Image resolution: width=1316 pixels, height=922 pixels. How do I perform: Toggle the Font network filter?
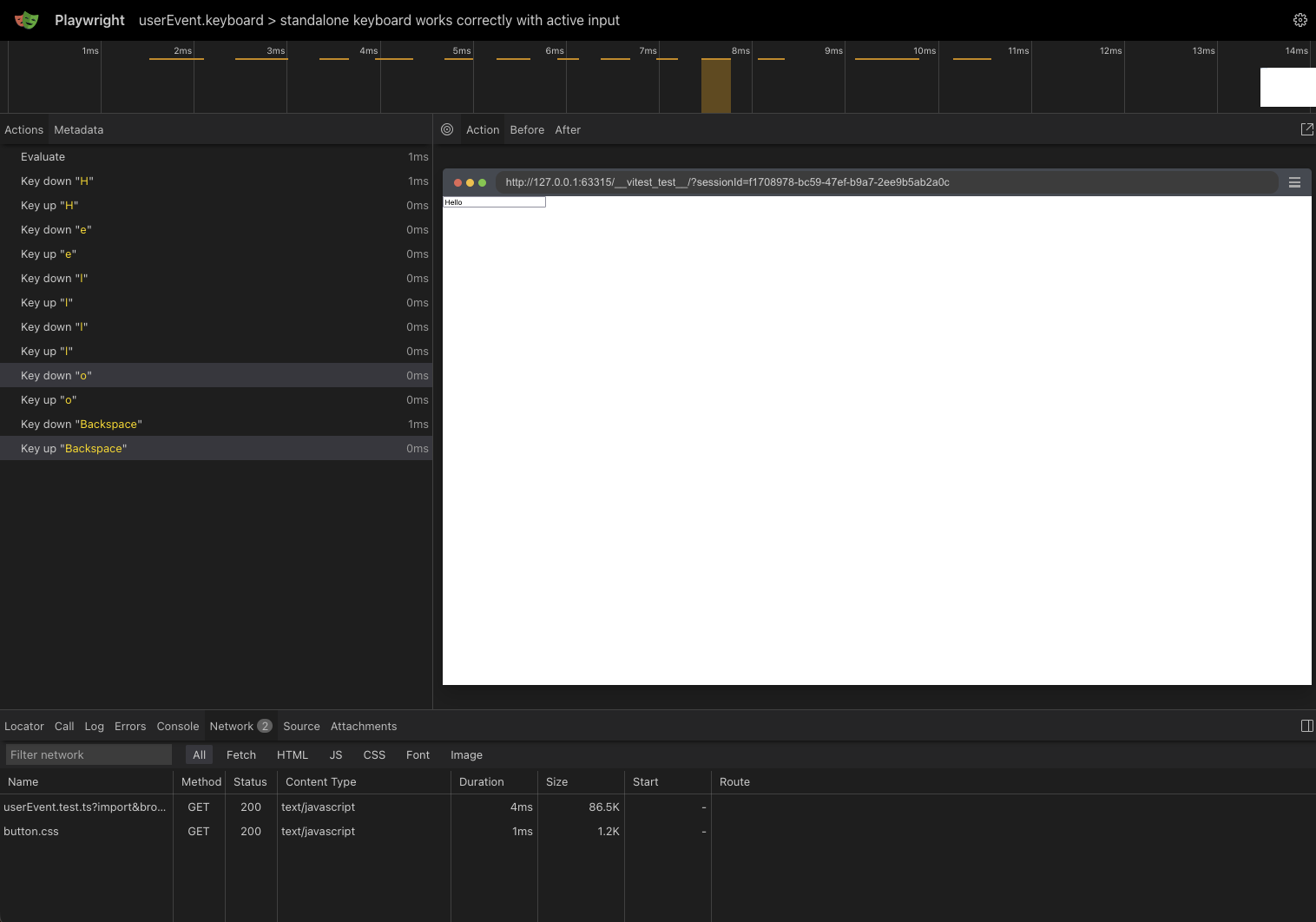[418, 754]
